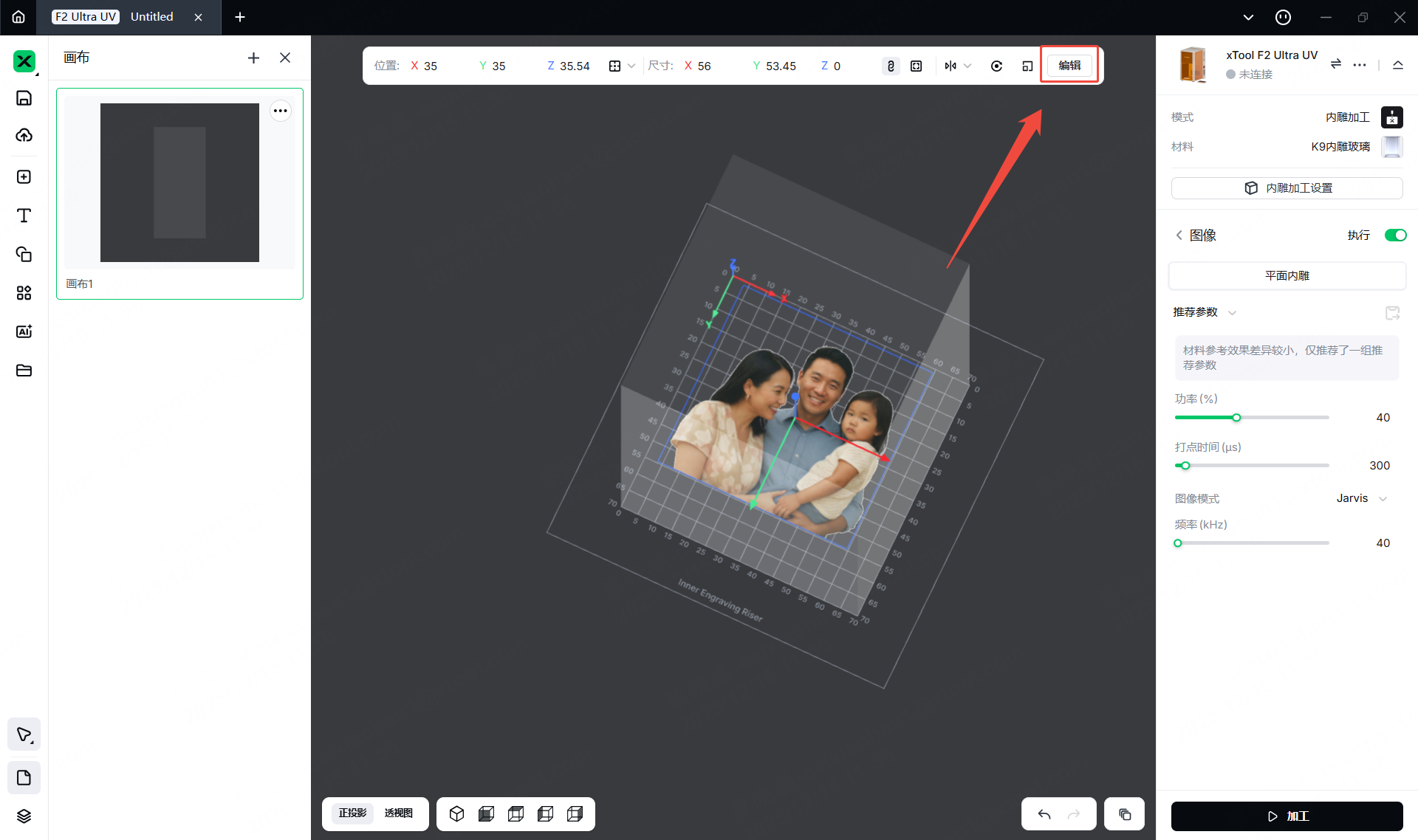The width and height of the screenshot is (1418, 840).
Task: Select the Untitled project tab
Action: [151, 17]
